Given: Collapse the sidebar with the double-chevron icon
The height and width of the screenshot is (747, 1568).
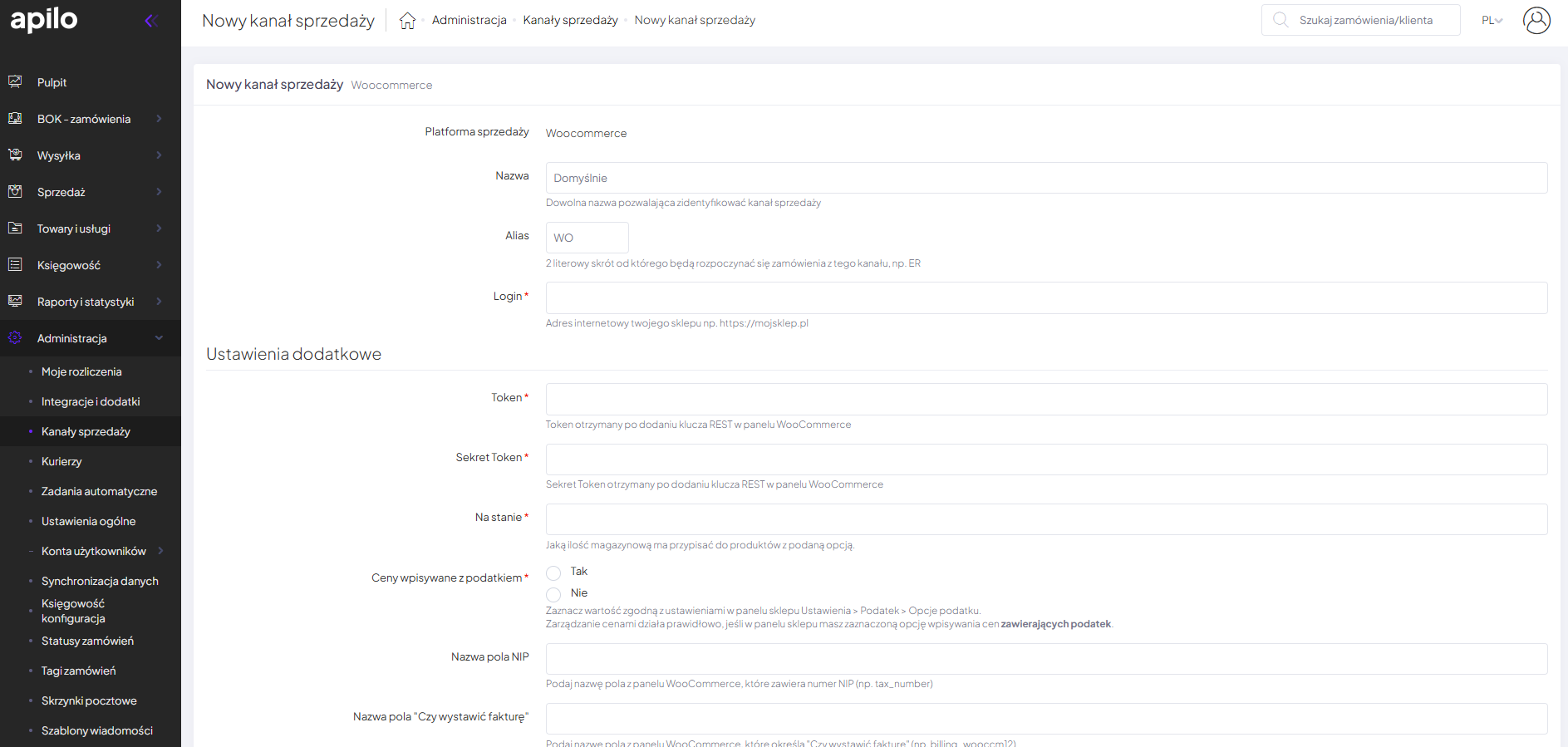Looking at the screenshot, I should 151,21.
